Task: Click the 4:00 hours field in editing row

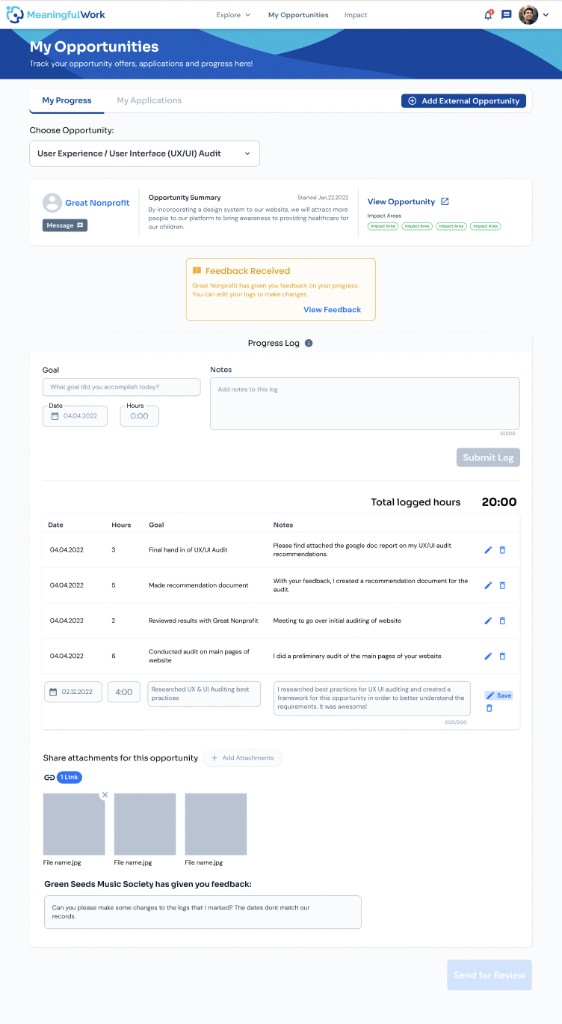Action: (124, 692)
